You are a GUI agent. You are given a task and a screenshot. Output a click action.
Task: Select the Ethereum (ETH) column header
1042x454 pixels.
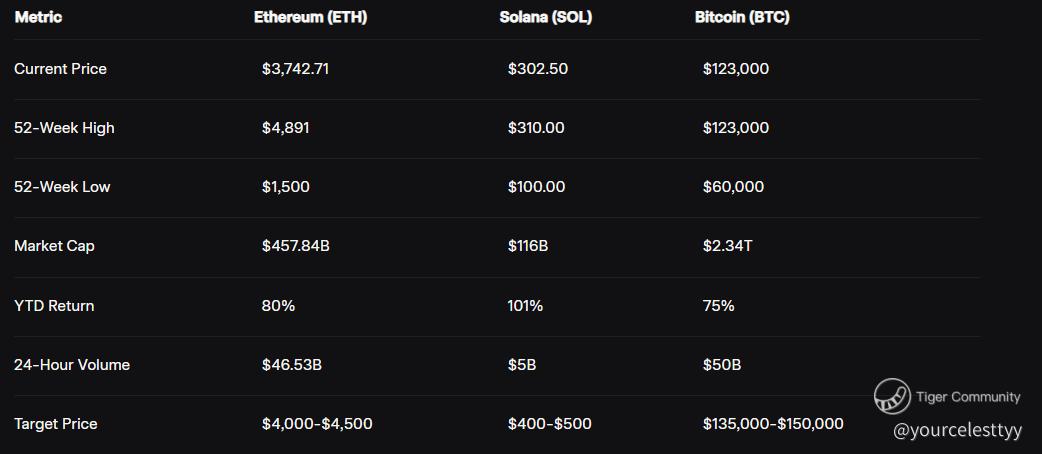click(310, 17)
